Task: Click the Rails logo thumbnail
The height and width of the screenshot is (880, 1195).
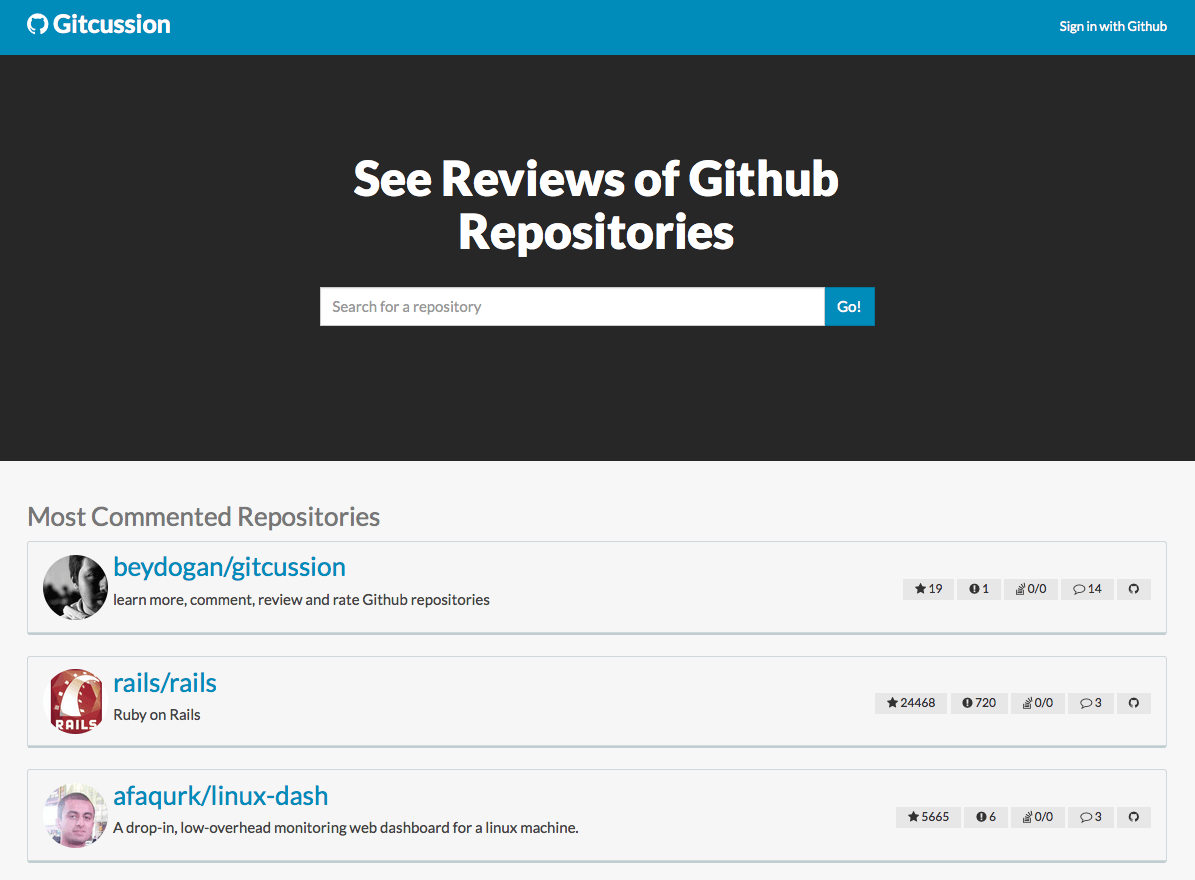Action: click(75, 701)
